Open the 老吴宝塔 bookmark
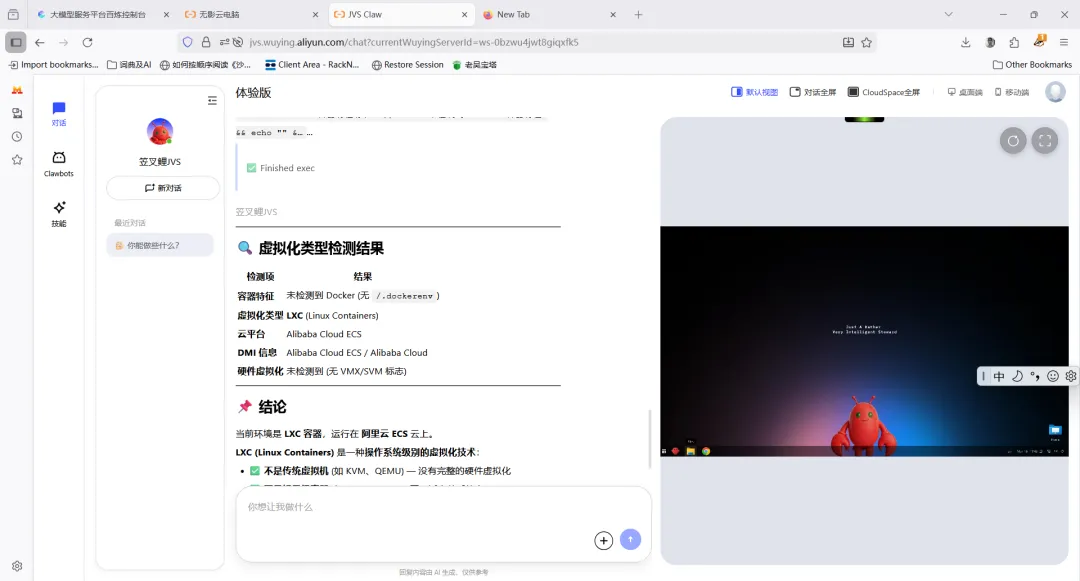Viewport: 1080px width, 581px height. [475, 65]
